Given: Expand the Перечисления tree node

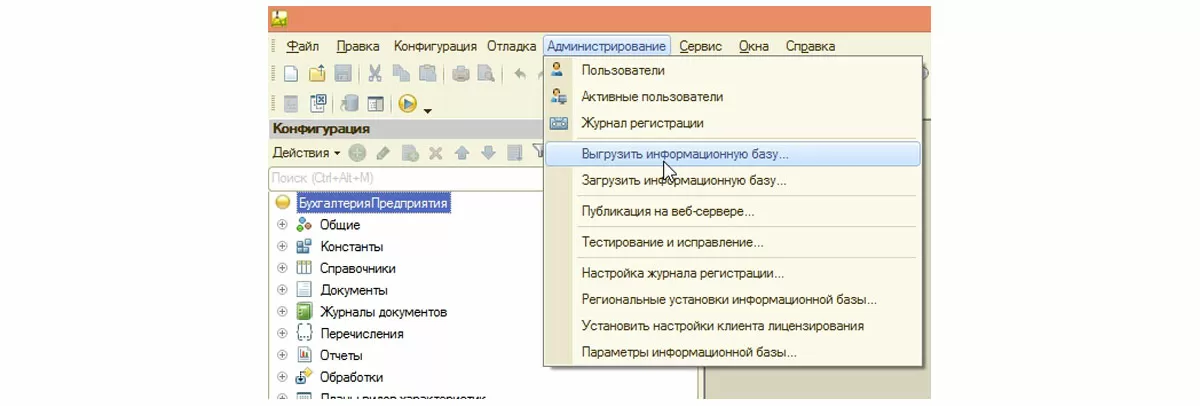Looking at the screenshot, I should click(x=282, y=333).
